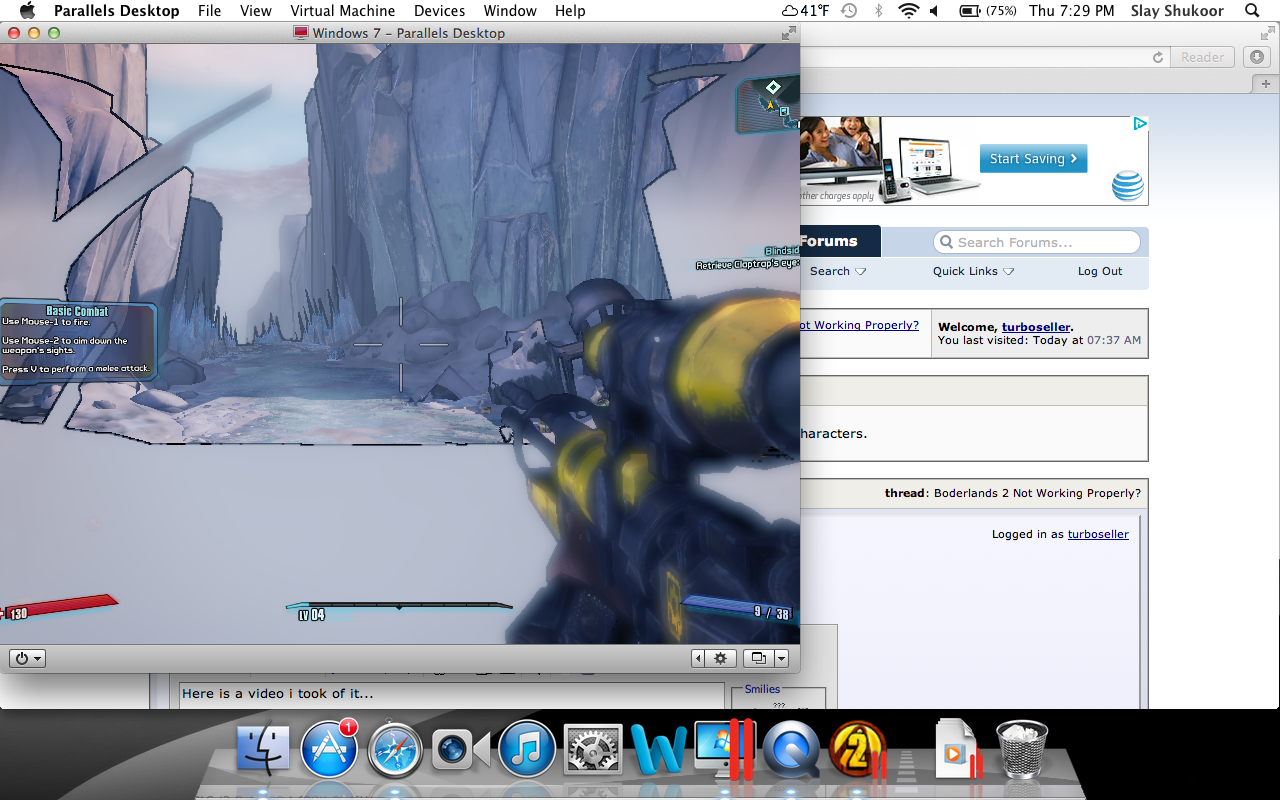
Task: Click turboseller link beside Logged in as
Action: (x=1098, y=534)
